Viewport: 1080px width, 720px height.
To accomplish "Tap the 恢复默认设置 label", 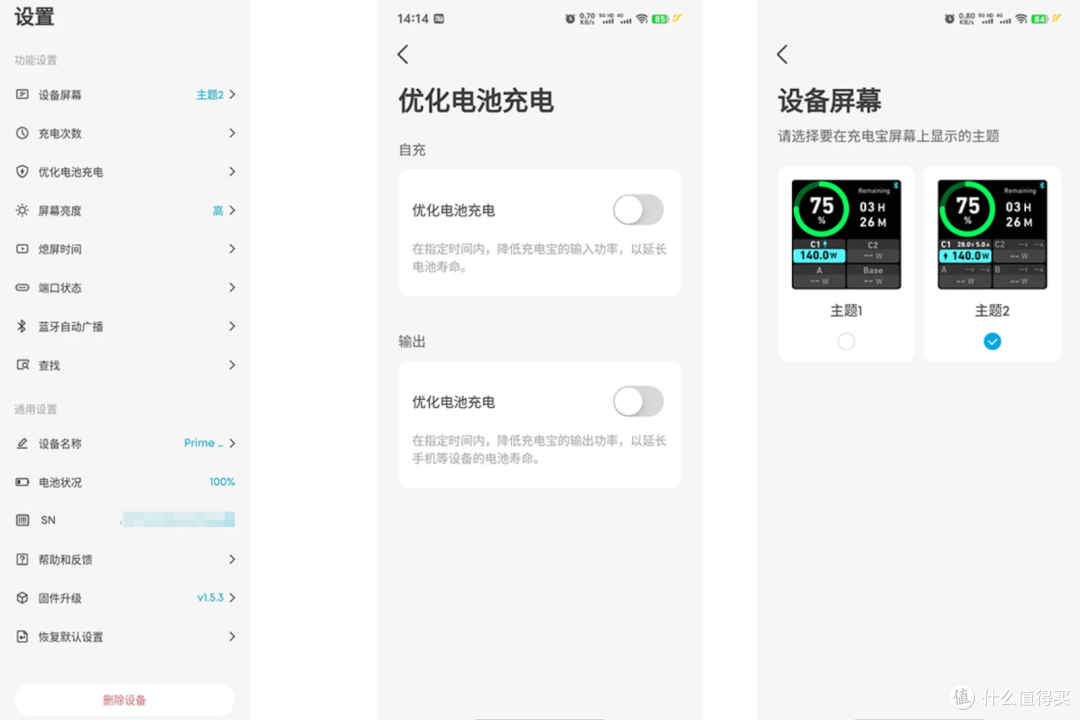I will click(71, 637).
